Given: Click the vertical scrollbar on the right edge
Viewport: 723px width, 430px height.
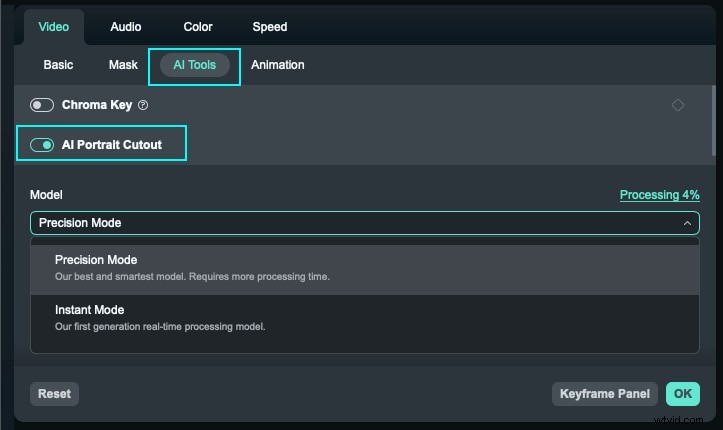Looking at the screenshot, I should [714, 120].
